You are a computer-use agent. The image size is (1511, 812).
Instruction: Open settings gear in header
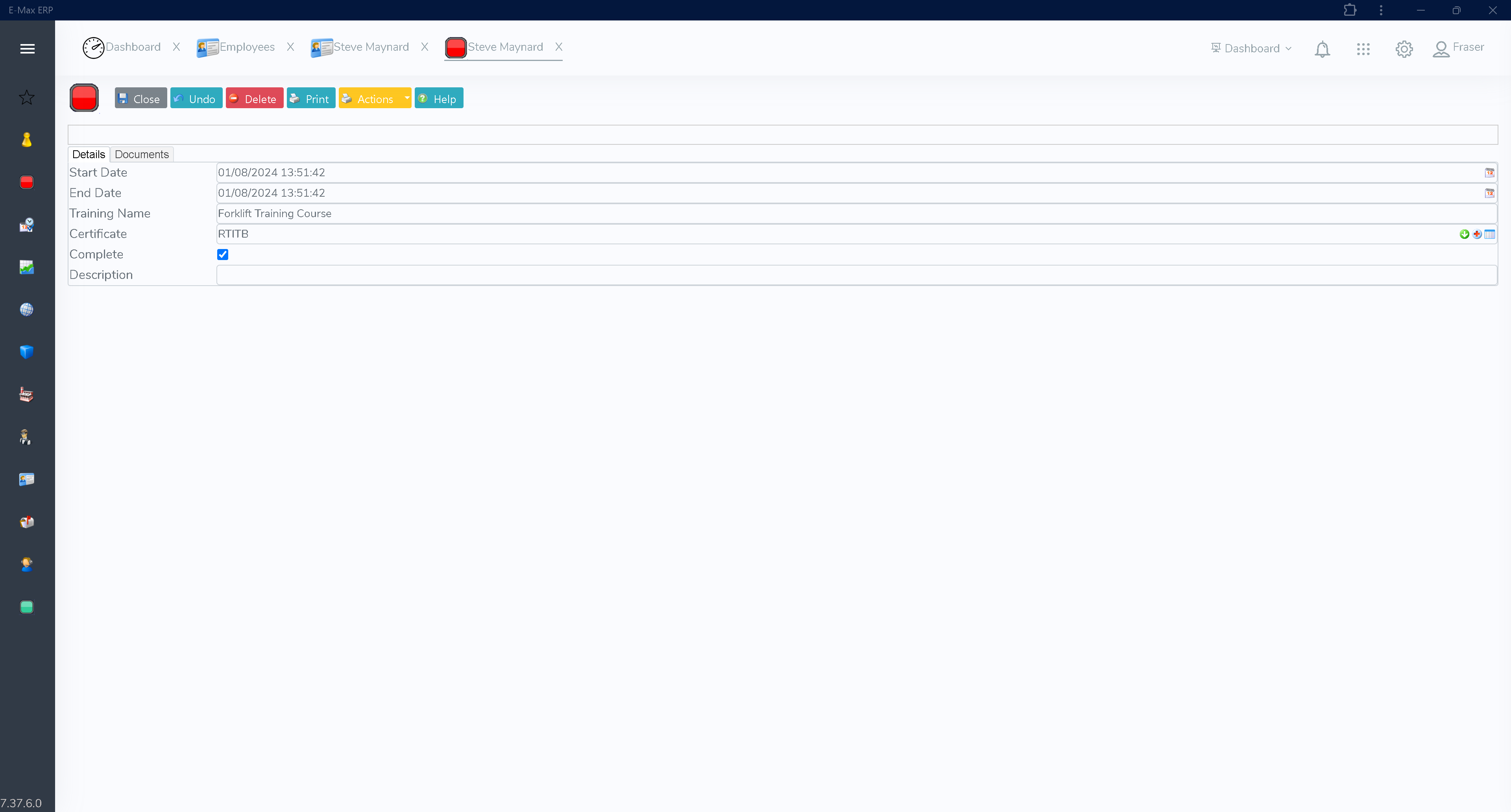click(1404, 49)
